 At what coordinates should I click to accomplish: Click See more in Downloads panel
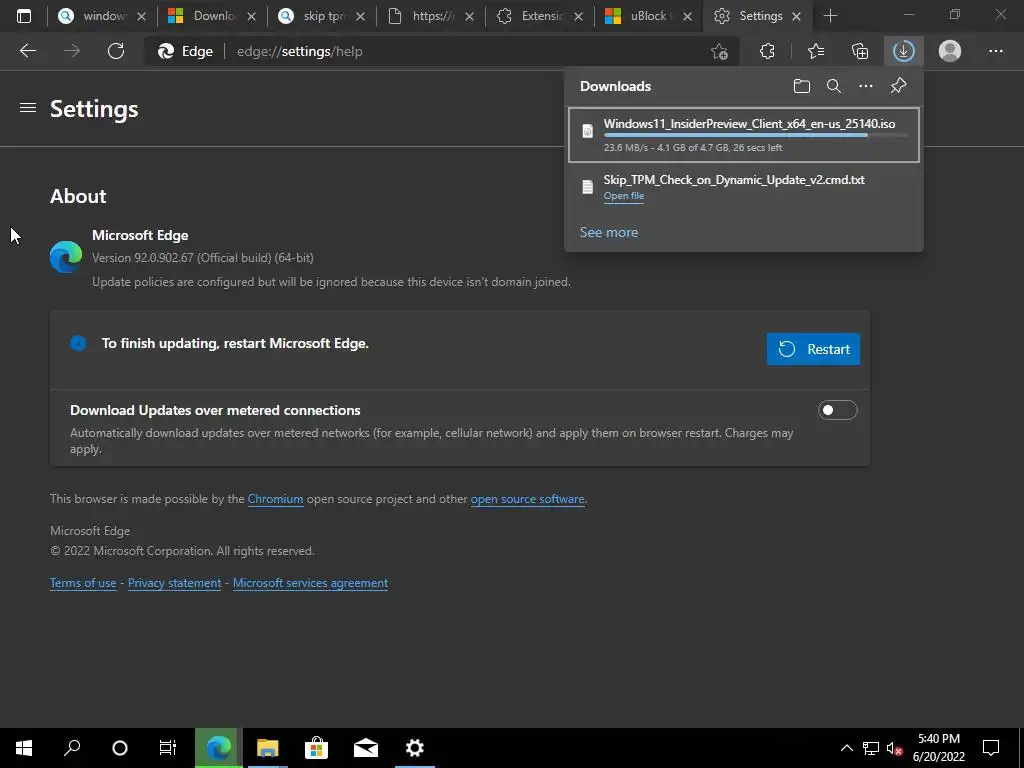pyautogui.click(x=609, y=232)
